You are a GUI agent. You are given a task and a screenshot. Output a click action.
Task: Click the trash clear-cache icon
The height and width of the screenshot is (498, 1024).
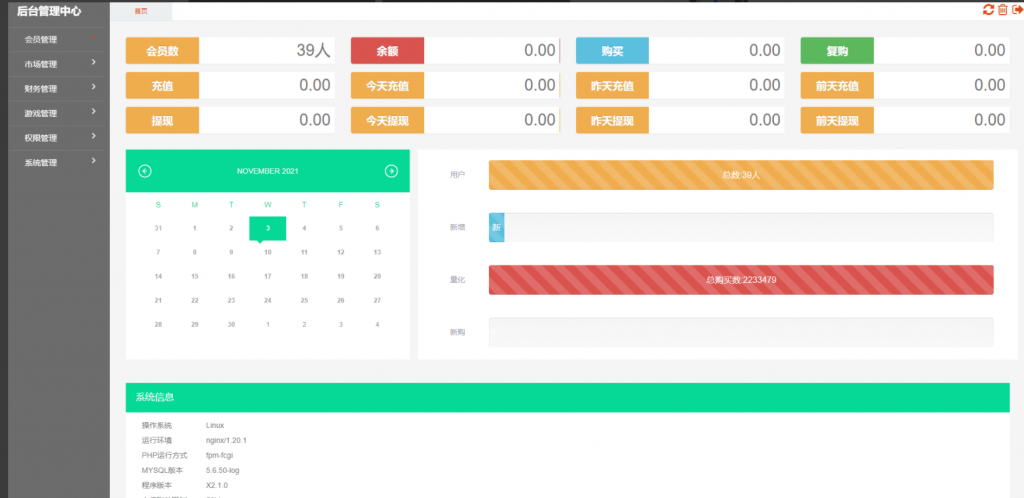[1002, 10]
